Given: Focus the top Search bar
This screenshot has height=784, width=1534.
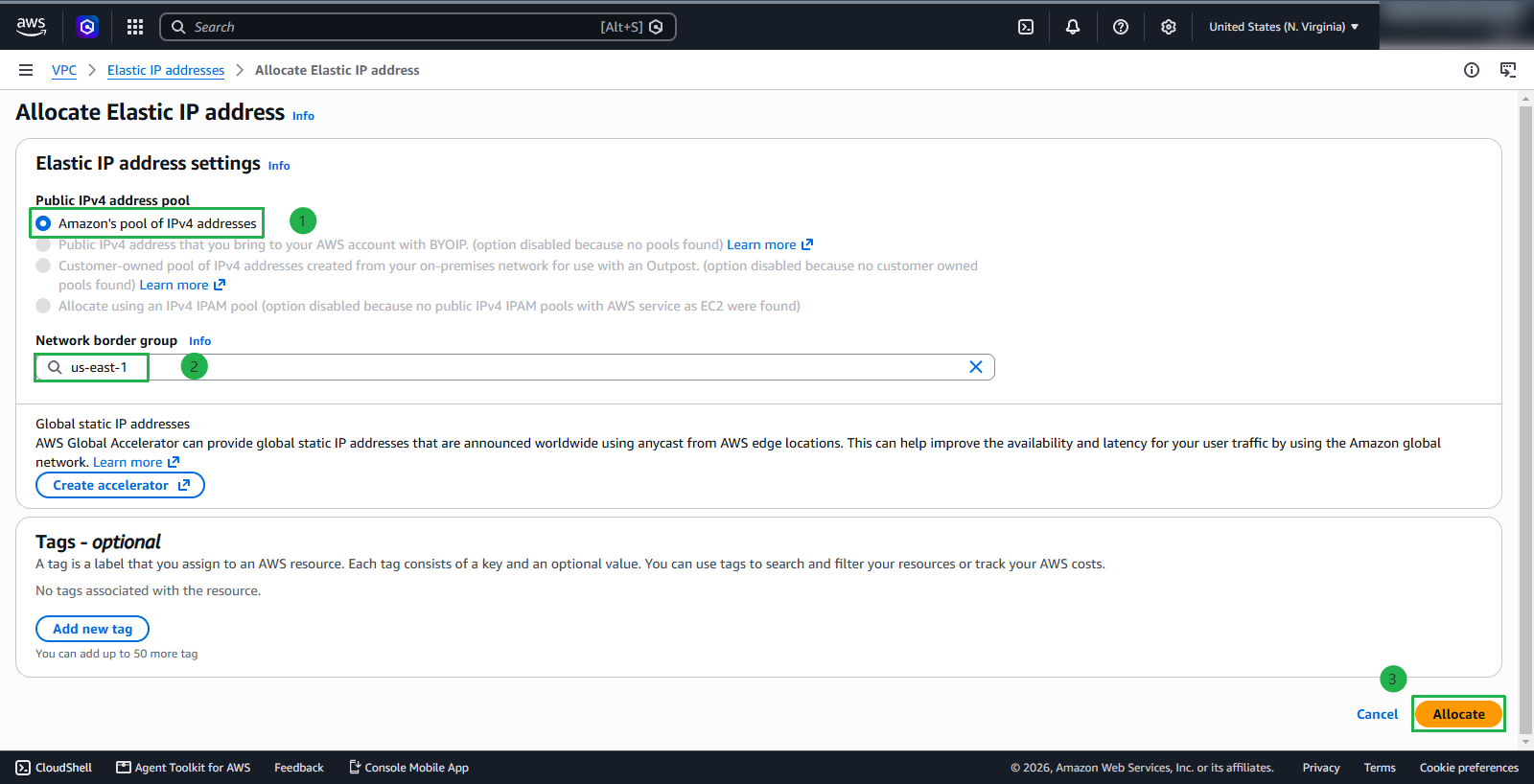Looking at the screenshot, I should (418, 27).
